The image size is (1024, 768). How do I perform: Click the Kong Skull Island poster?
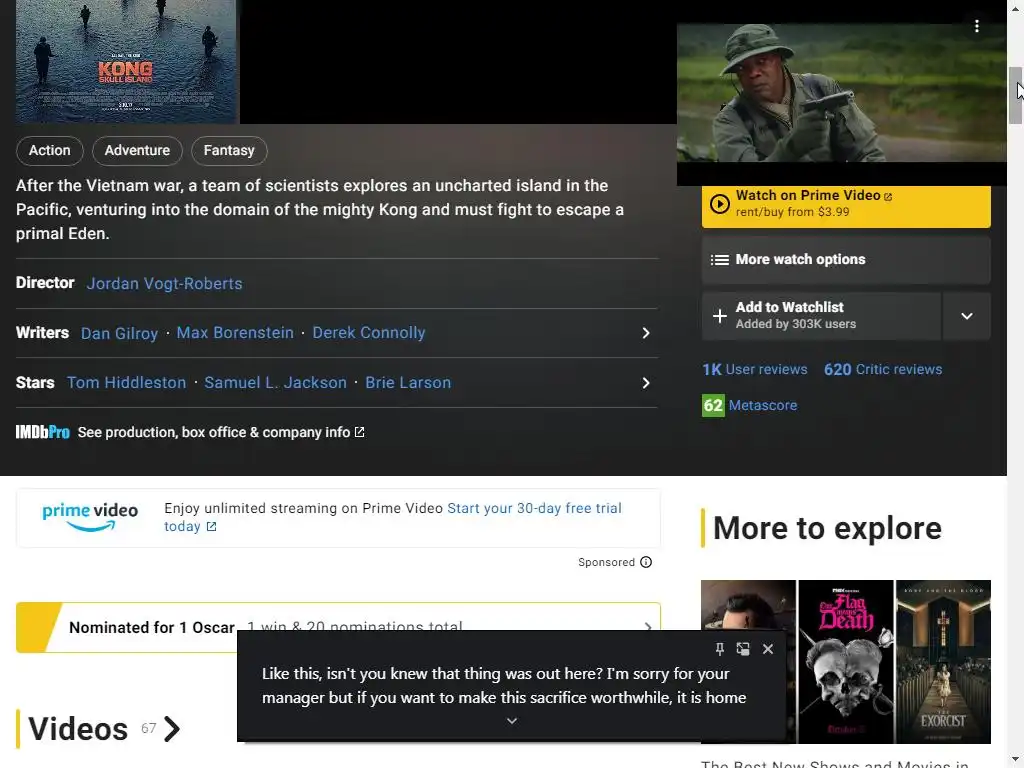tap(127, 61)
